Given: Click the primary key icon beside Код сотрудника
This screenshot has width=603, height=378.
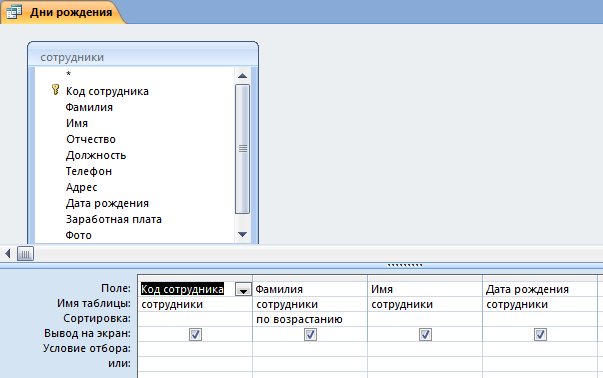Looking at the screenshot, I should click(55, 90).
